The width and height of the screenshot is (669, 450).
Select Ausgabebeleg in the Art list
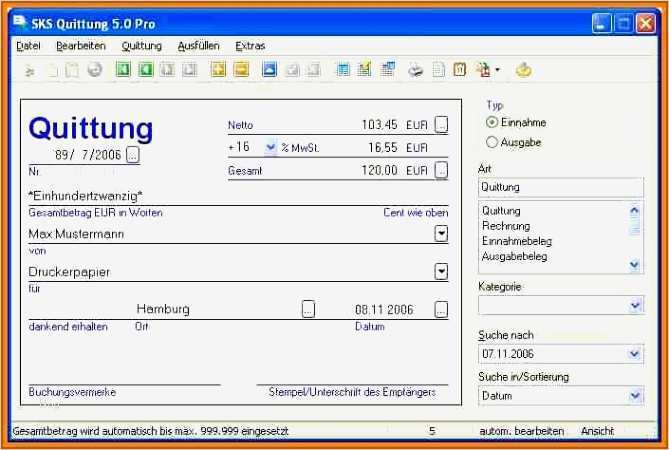click(x=515, y=256)
